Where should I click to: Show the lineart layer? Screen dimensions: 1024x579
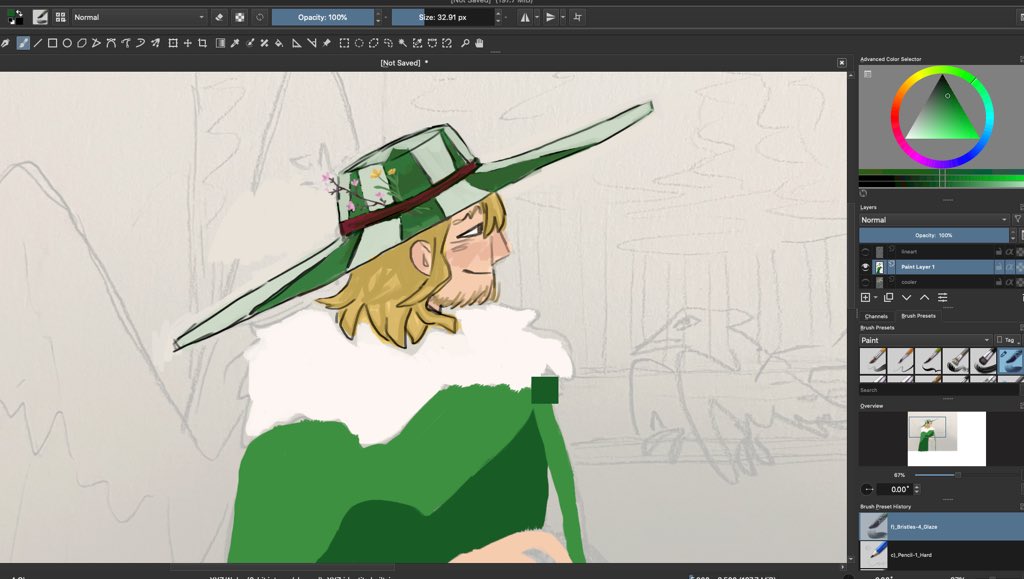865,252
